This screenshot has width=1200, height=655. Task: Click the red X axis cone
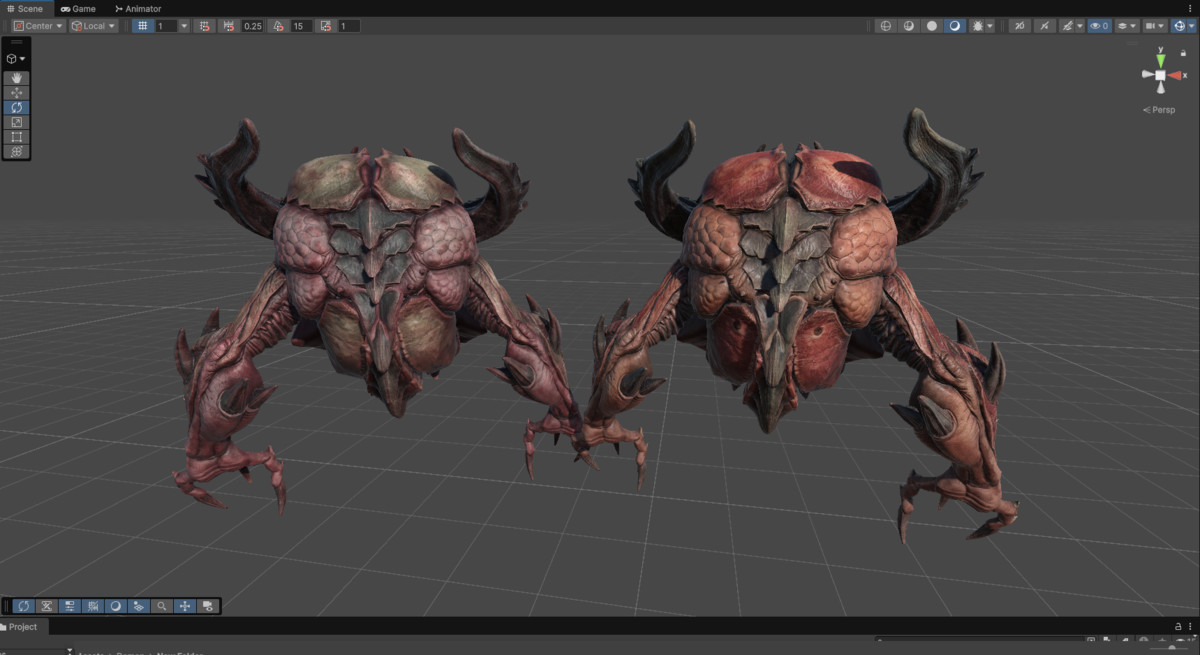tap(1175, 75)
